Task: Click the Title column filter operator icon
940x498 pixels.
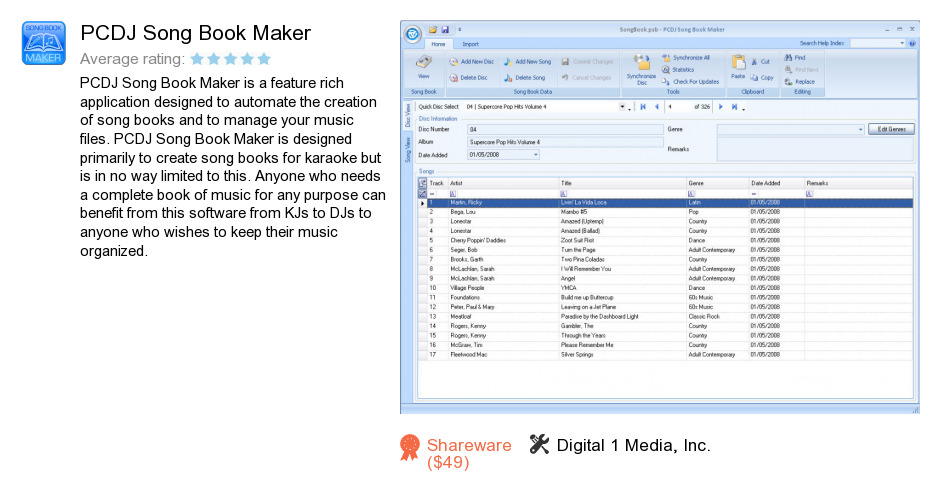Action: click(x=564, y=194)
